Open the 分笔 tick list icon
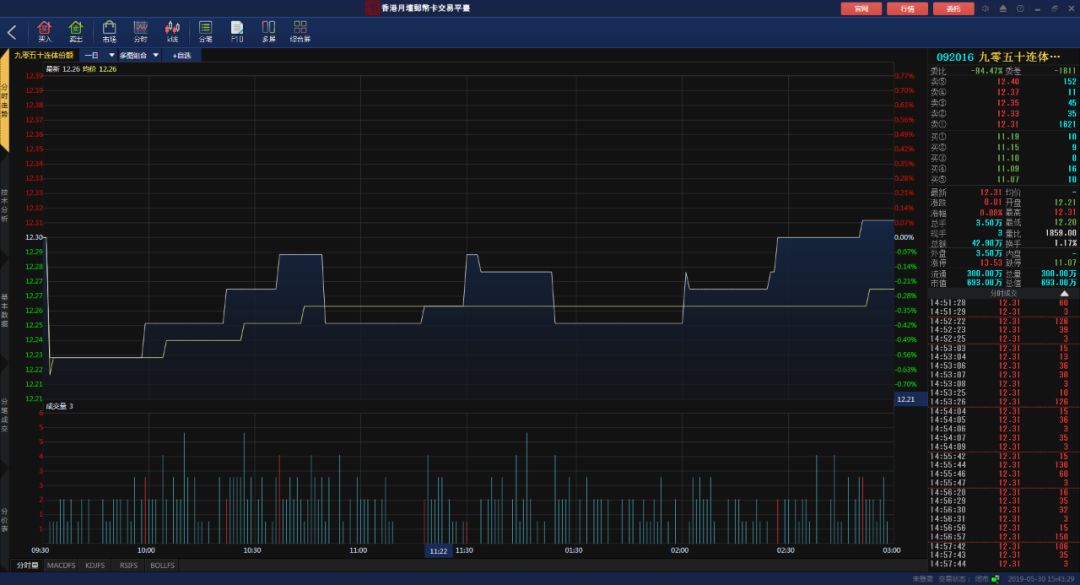This screenshot has width=1080, height=585. [x=205, y=31]
